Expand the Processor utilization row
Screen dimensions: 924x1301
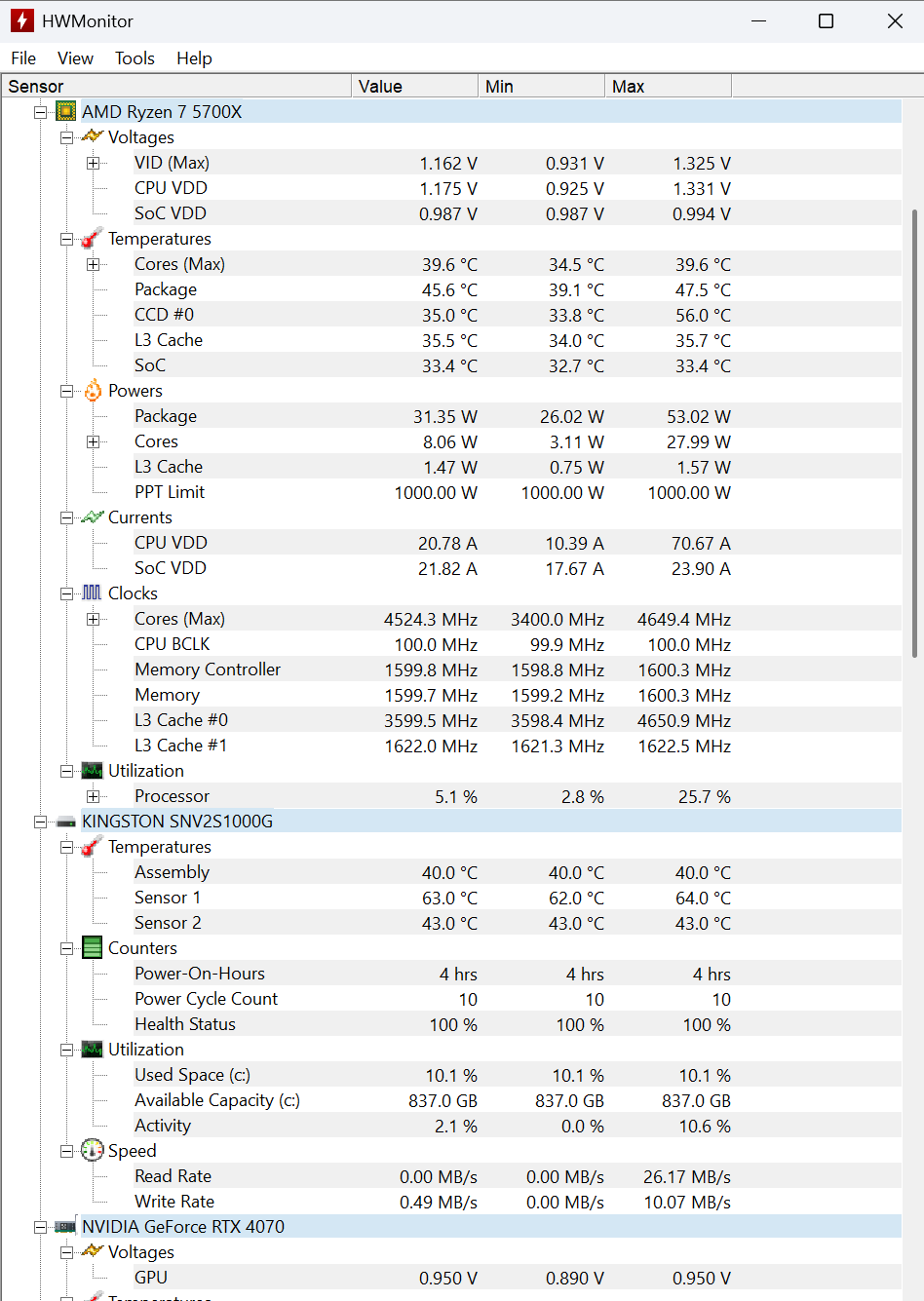(93, 796)
